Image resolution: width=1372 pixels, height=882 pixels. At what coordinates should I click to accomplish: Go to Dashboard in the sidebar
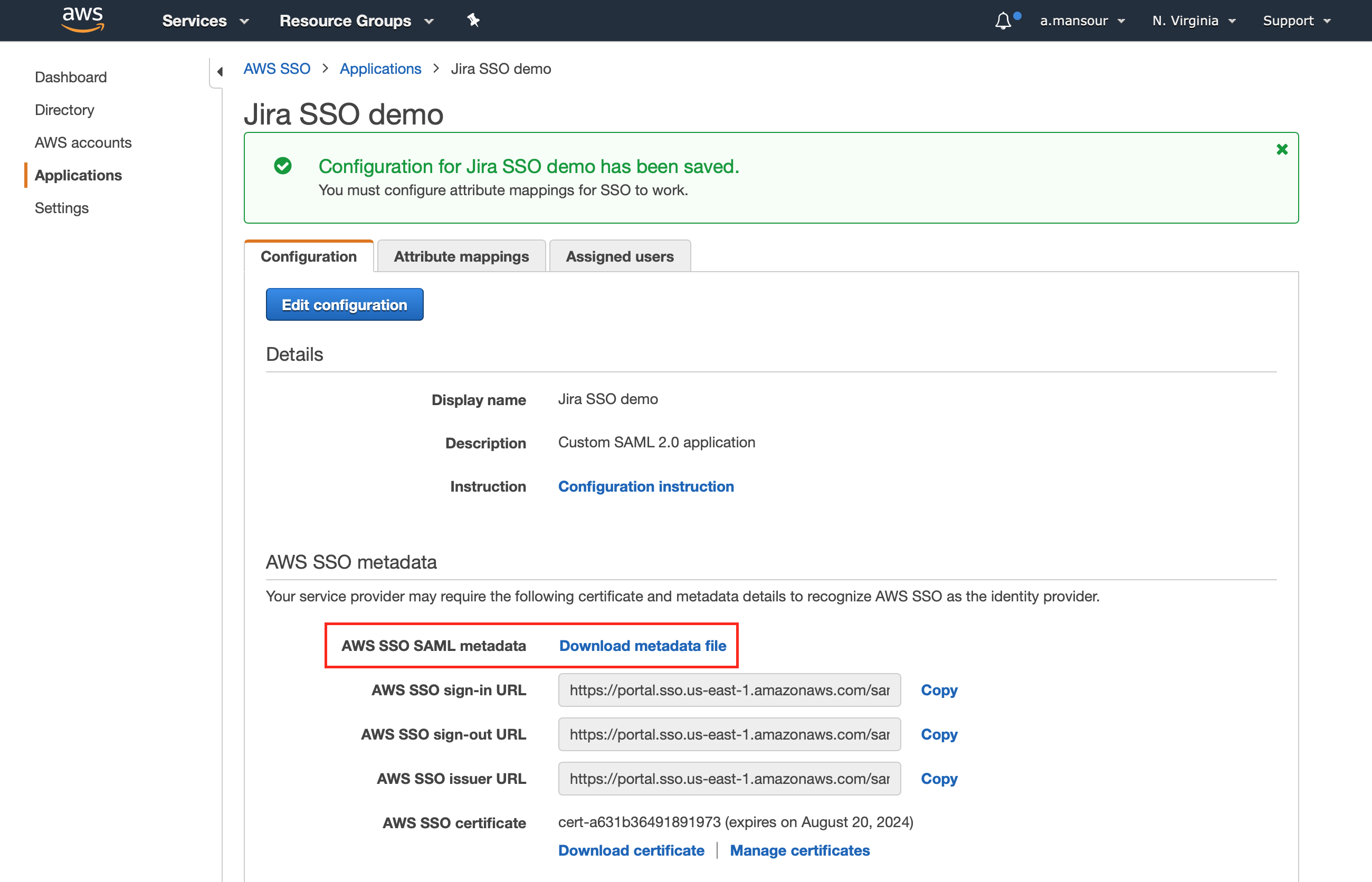click(71, 76)
